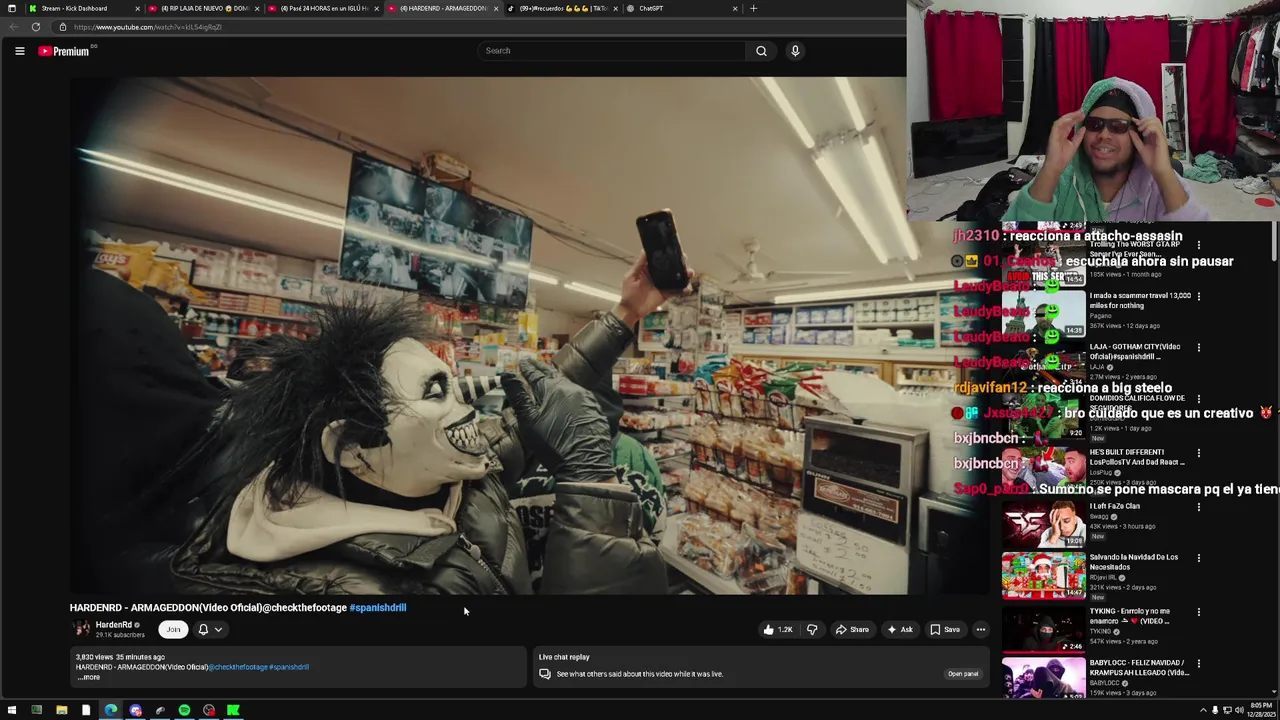
Task: Open the @checkthefootage link in description
Action: pos(236,667)
